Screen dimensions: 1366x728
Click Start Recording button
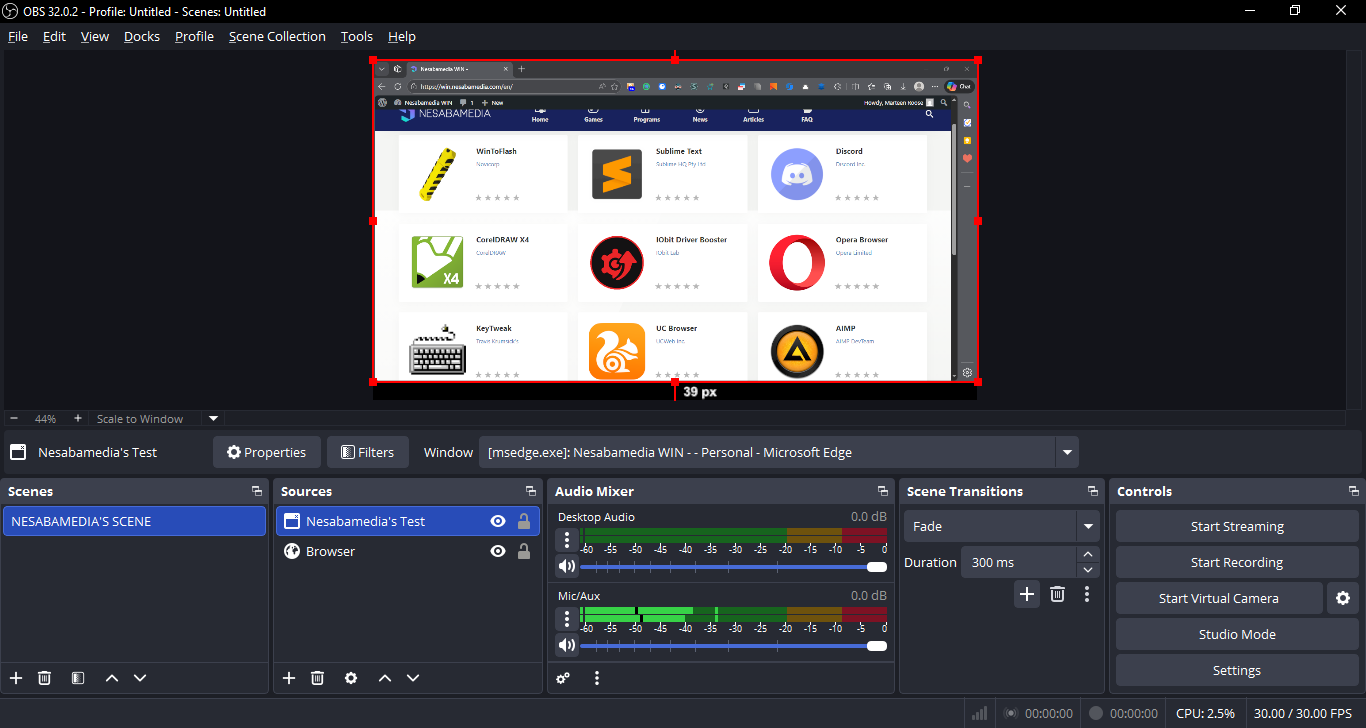(1236, 562)
